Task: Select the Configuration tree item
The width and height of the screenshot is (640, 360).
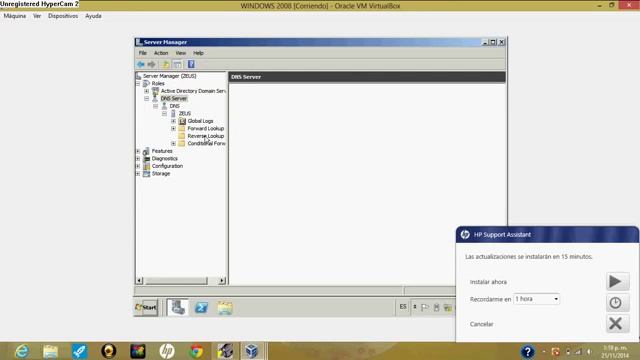Action: [167, 166]
